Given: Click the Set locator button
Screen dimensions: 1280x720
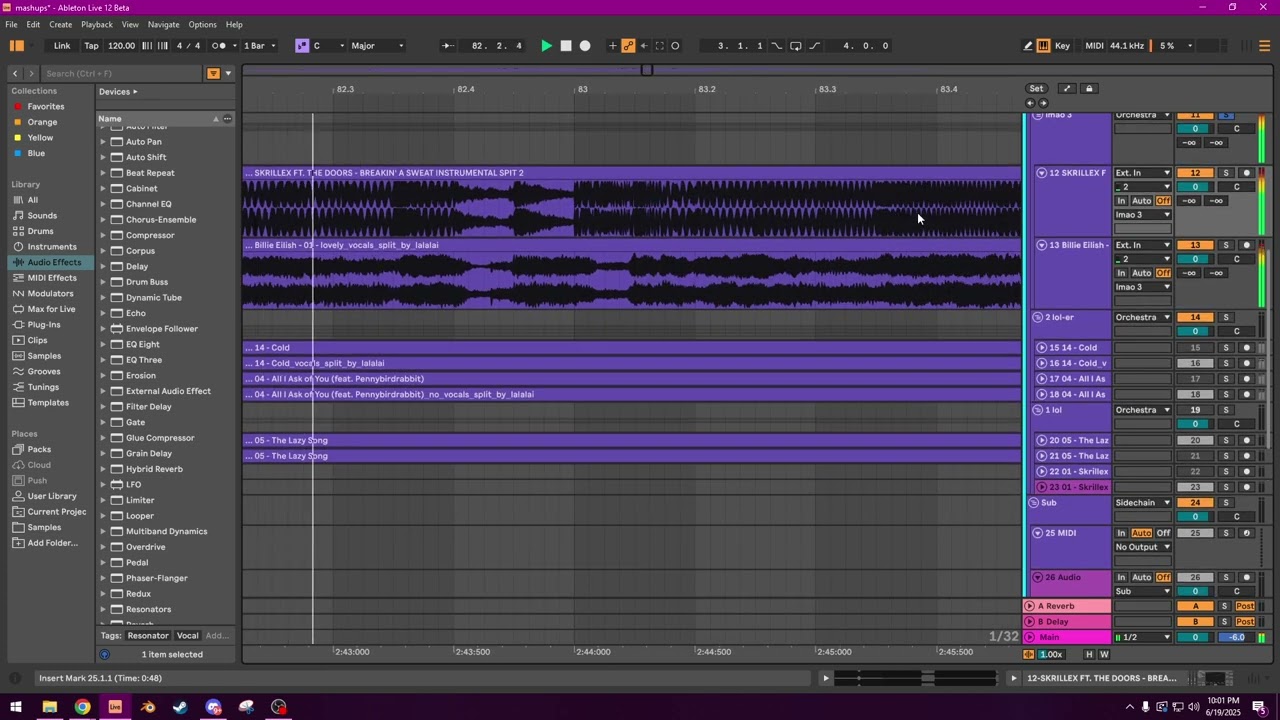Looking at the screenshot, I should point(1037,89).
